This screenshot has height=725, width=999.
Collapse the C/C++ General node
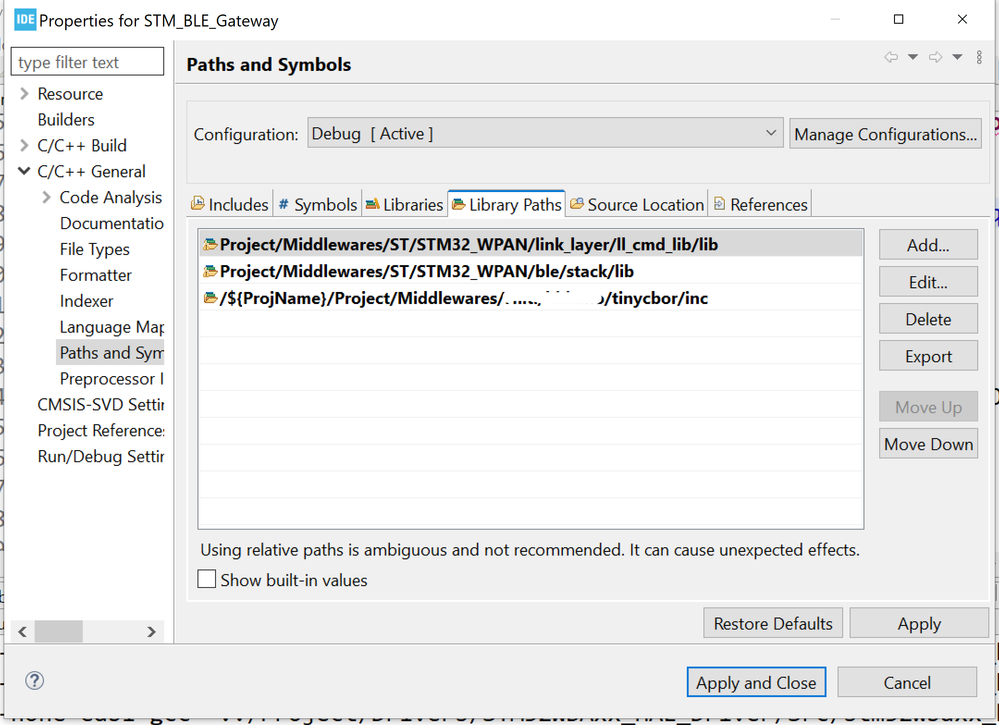(x=24, y=171)
